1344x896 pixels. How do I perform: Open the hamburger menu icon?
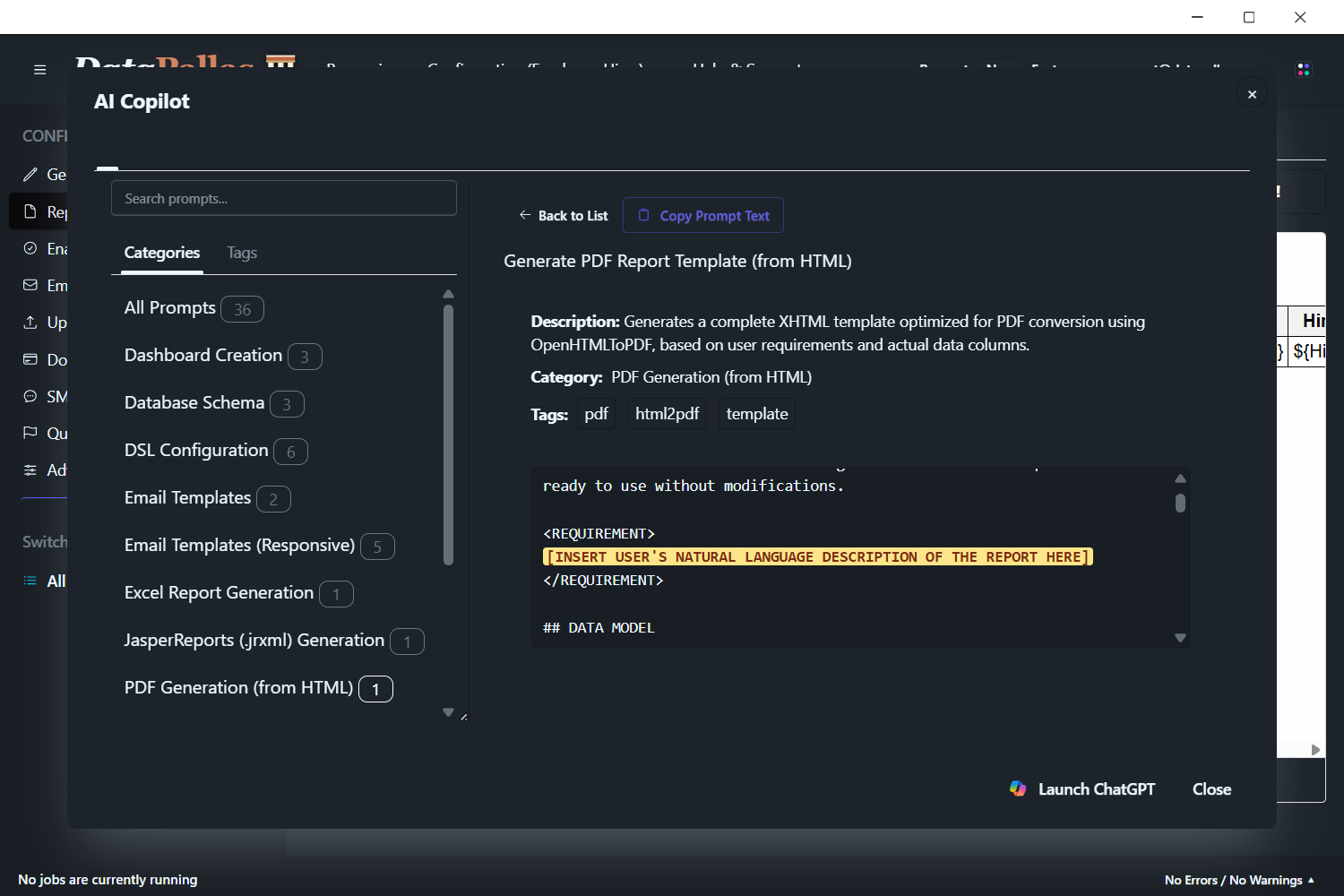point(39,70)
